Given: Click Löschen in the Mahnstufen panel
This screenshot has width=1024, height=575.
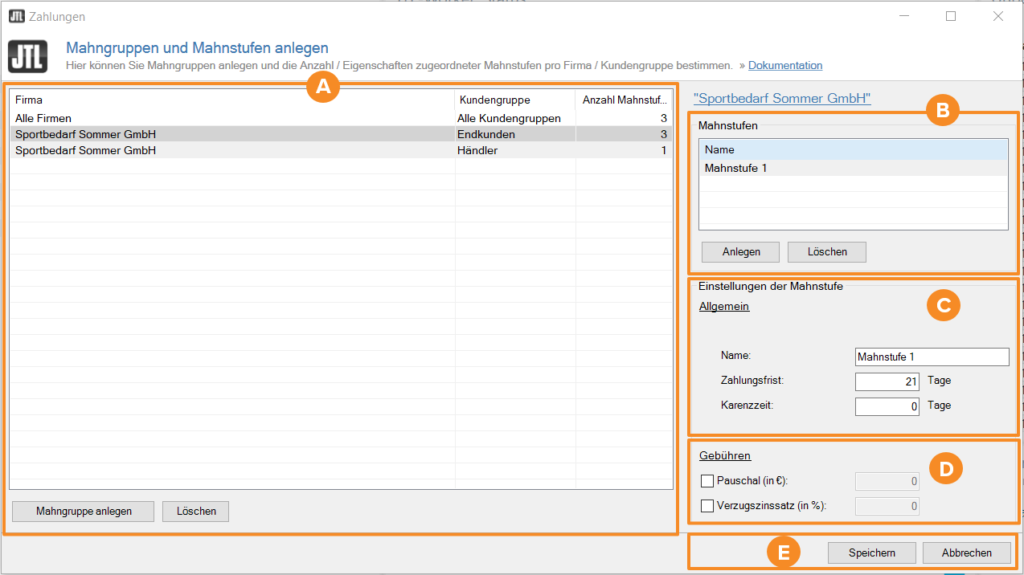Looking at the screenshot, I should click(x=827, y=252).
